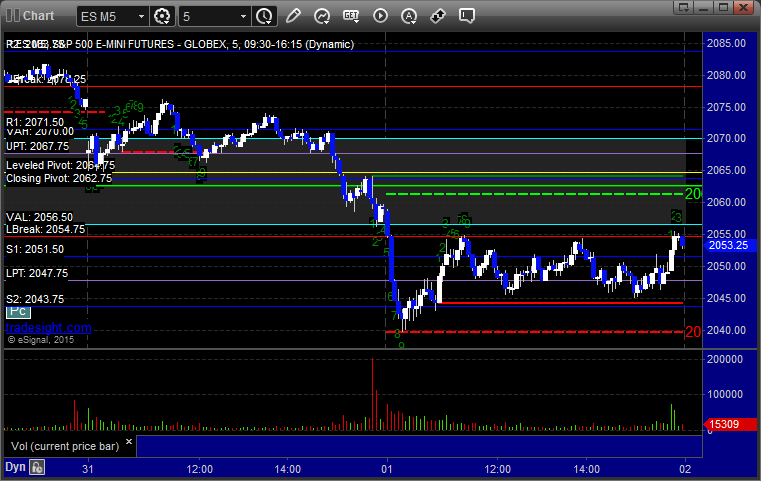Viewport: 761px width, 481px height.
Task: Click the red dashed line 20 label
Action: 693,332
